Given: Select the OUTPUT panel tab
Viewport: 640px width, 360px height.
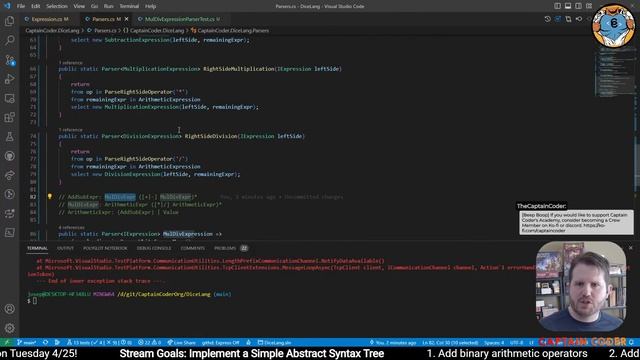Looking at the screenshot, I should point(65,248).
